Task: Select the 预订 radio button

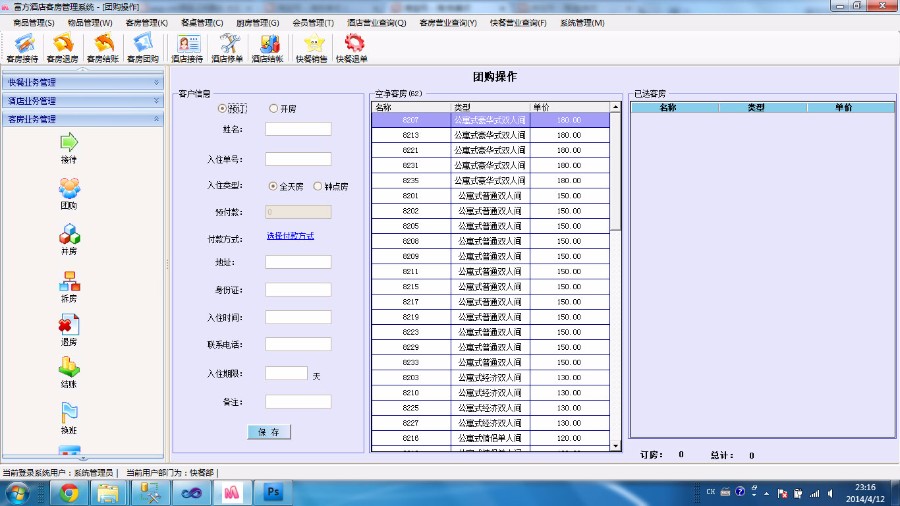Action: coord(222,108)
